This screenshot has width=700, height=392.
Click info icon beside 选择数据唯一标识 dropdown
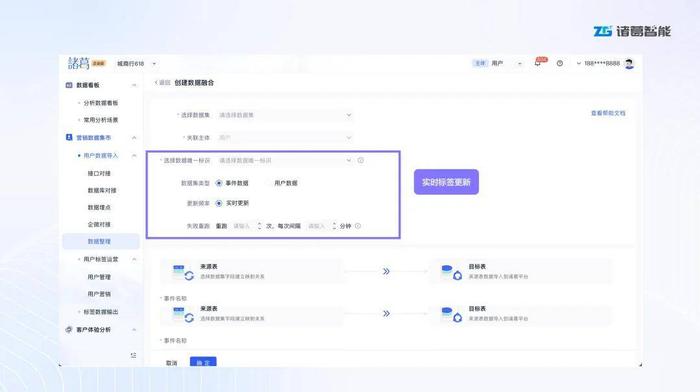click(x=361, y=160)
